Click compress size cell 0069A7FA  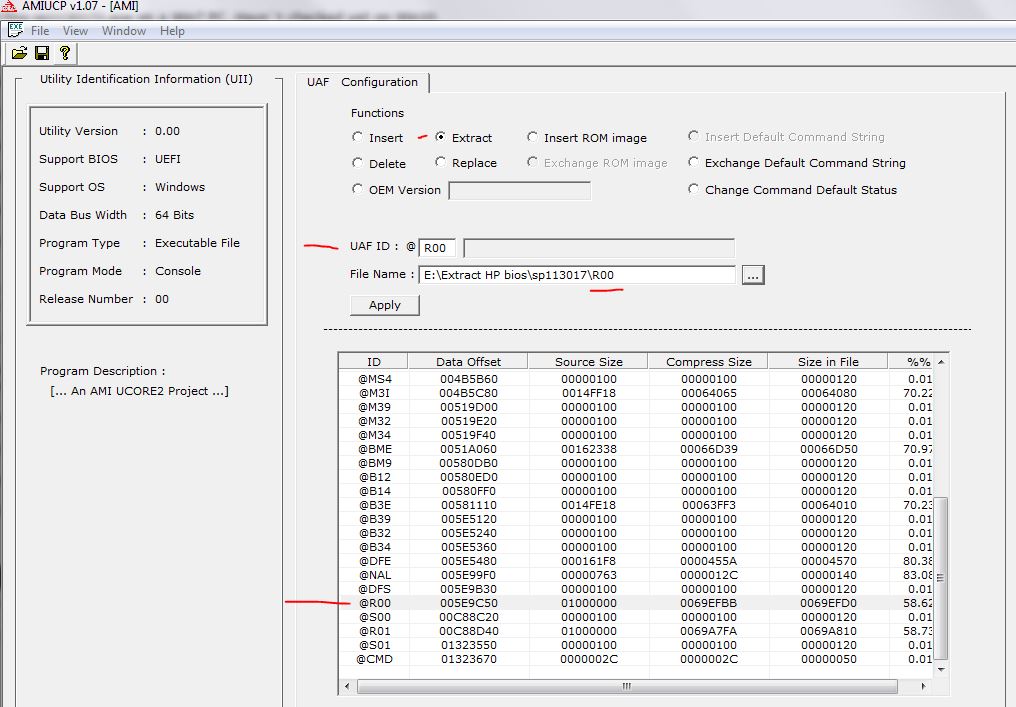709,631
